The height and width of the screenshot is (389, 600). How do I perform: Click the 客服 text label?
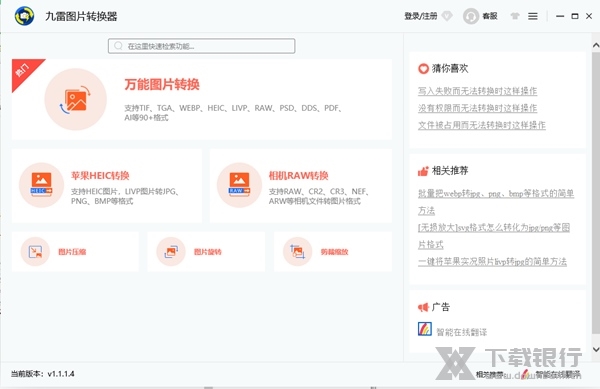(490, 16)
